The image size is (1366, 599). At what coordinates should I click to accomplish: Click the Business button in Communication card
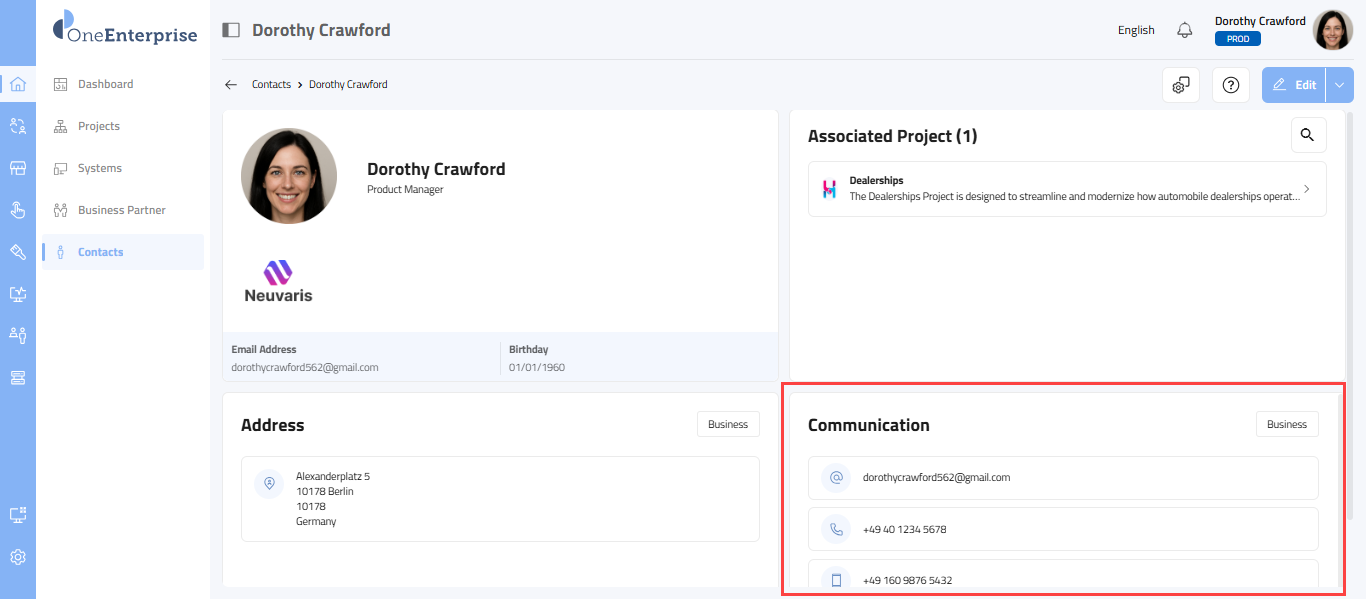click(1287, 424)
